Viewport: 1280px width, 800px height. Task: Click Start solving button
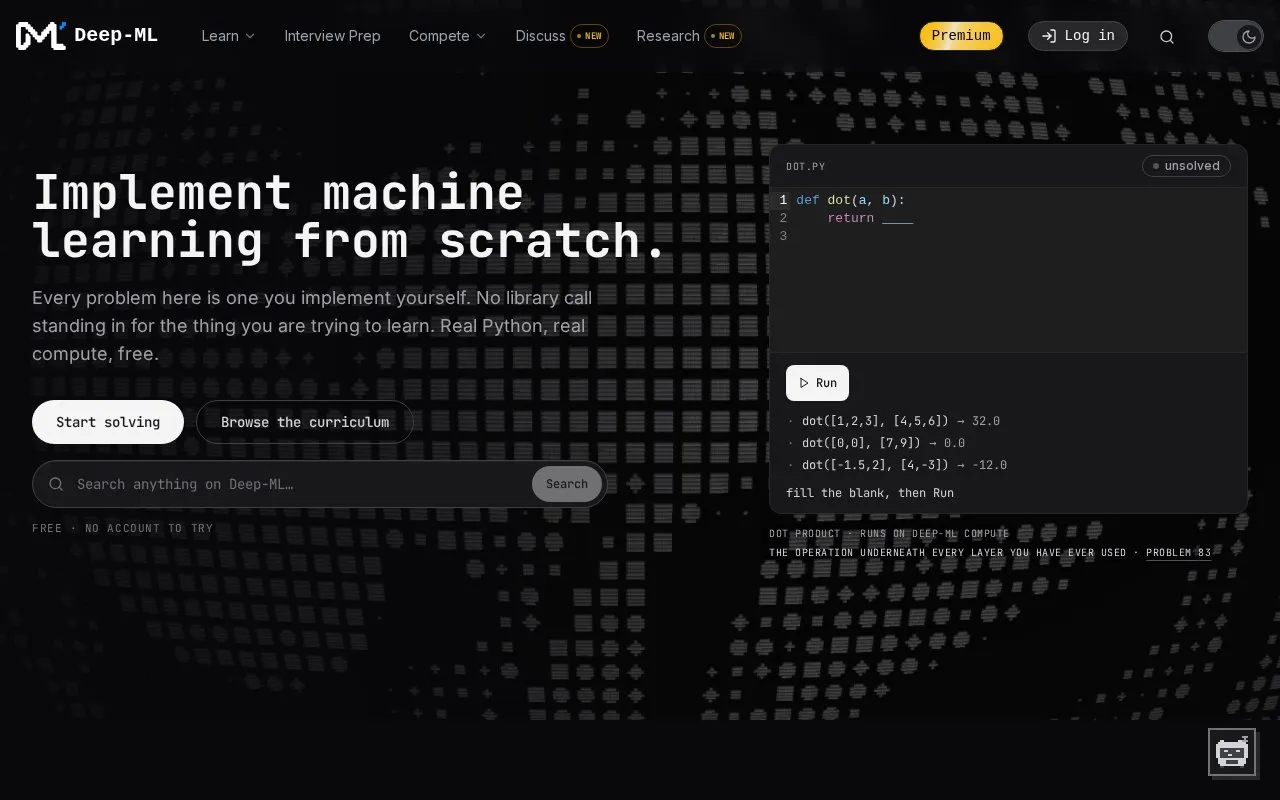[108, 422]
